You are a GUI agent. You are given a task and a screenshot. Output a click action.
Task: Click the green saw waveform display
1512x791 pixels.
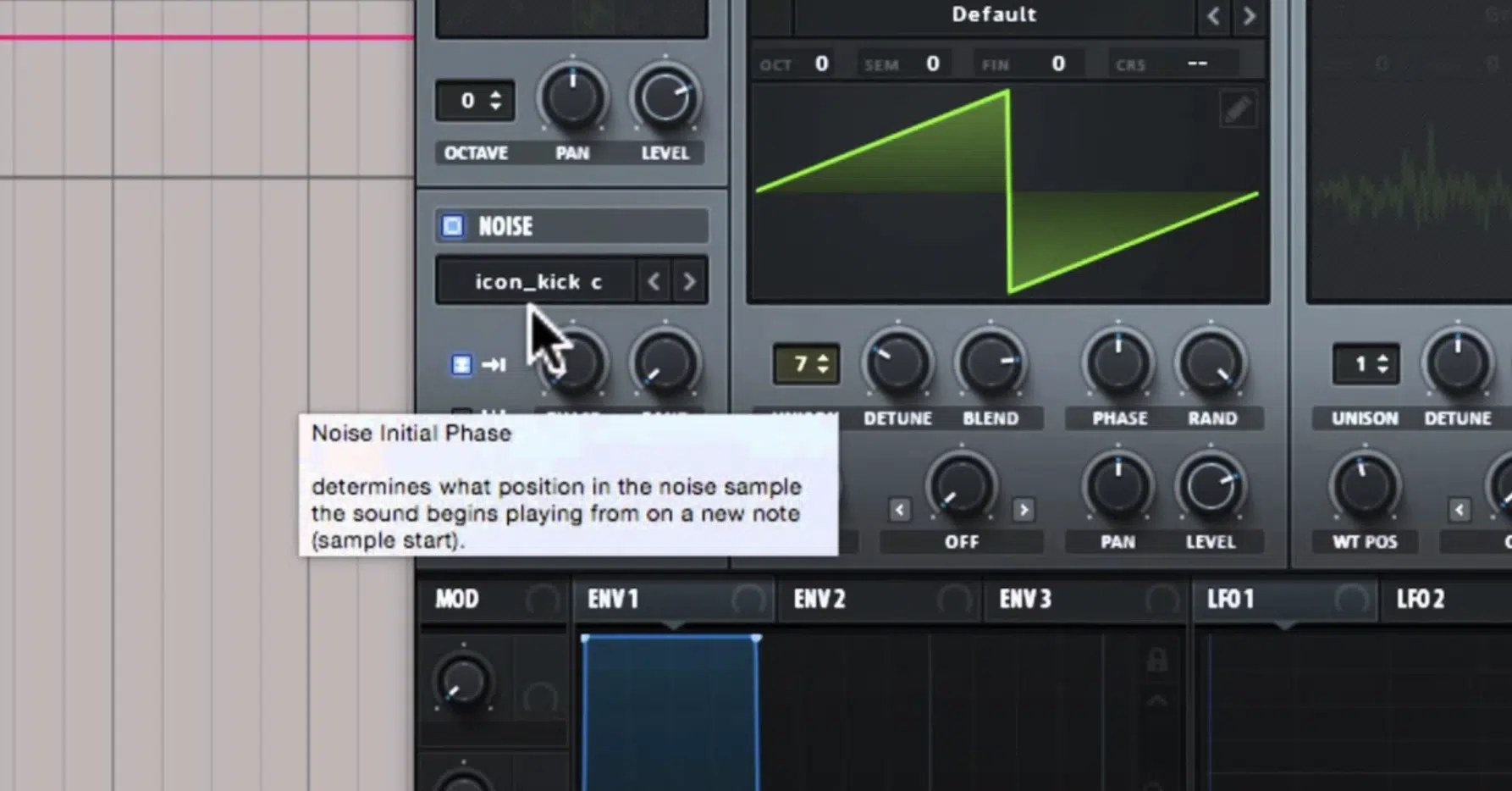pos(1008,193)
